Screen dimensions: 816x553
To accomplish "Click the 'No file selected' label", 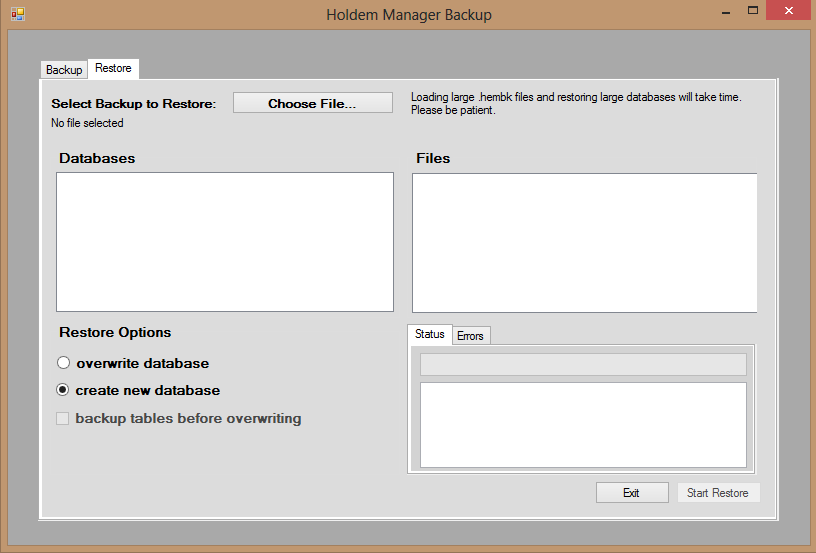I will coord(87,123).
